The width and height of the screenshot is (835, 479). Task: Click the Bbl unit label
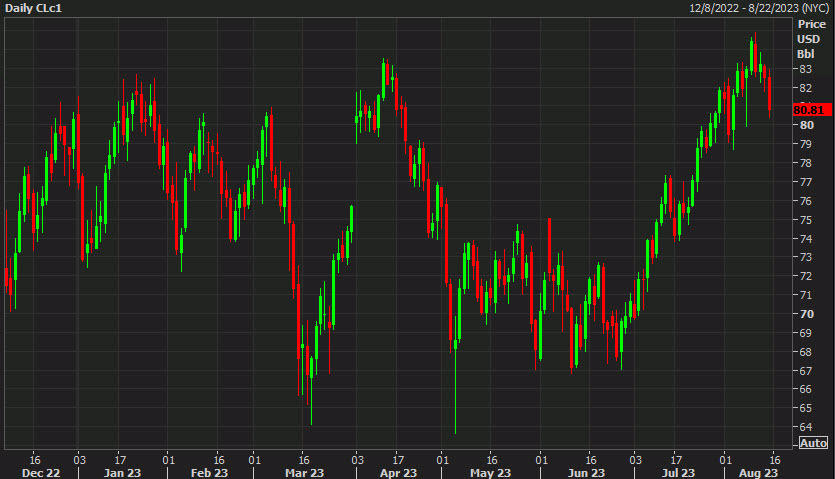806,54
